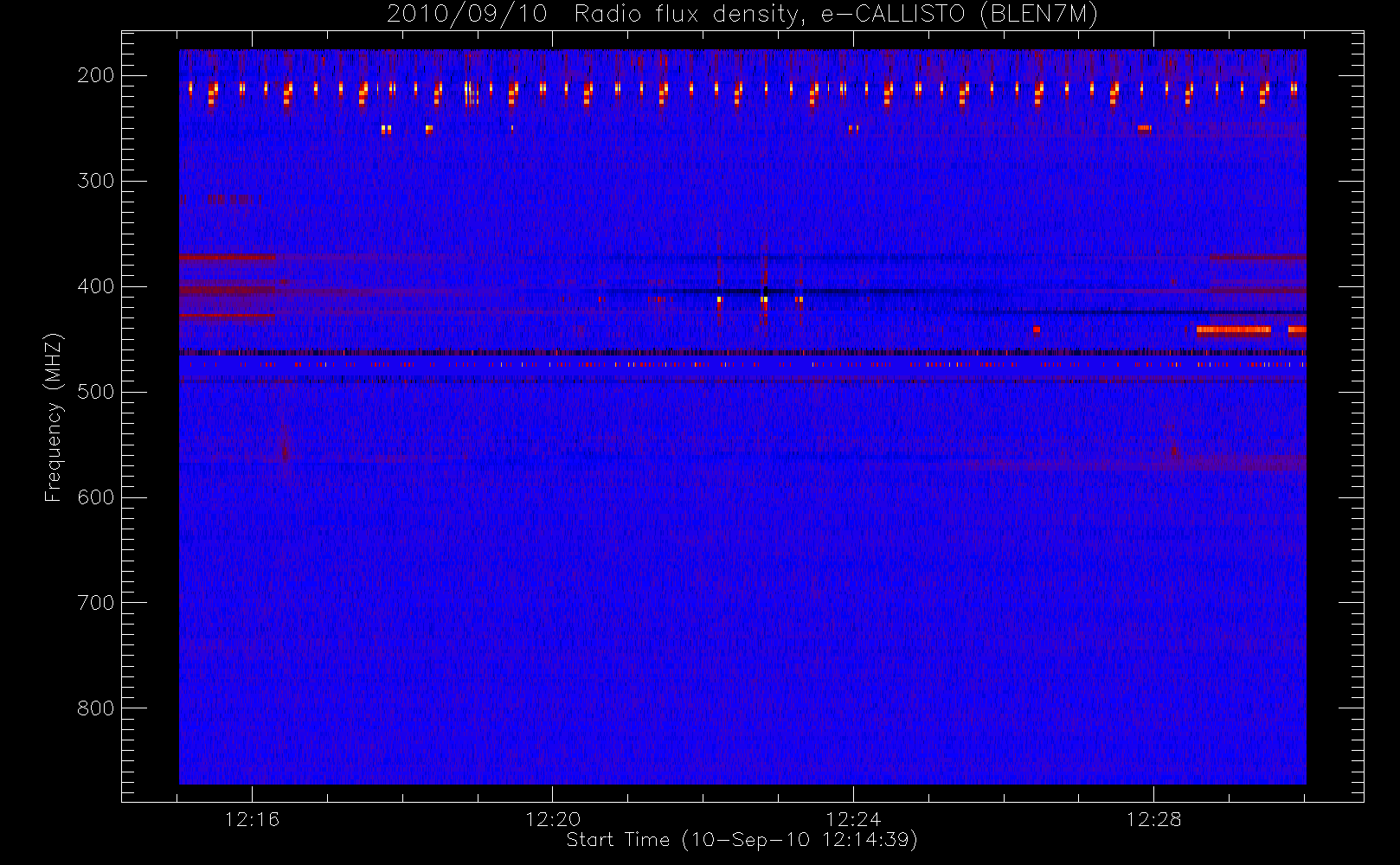The width and height of the screenshot is (1400, 865).
Task: Click the brightest burst spot just above 400 MHz
Action: pyautogui.click(x=764, y=300)
